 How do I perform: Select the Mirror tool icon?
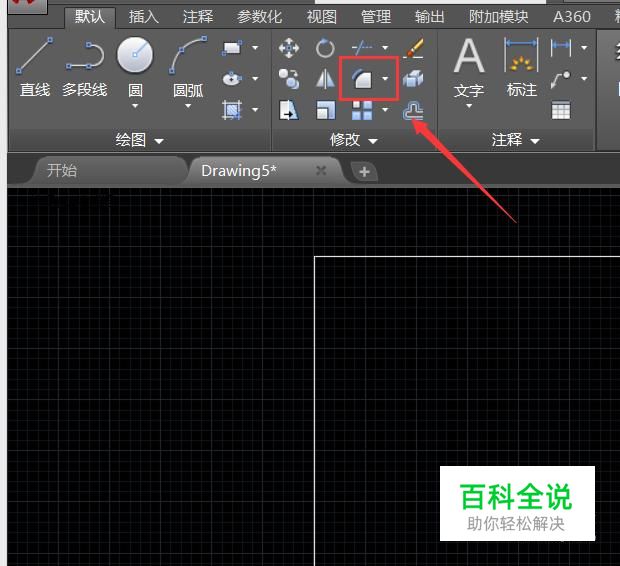pyautogui.click(x=325, y=79)
